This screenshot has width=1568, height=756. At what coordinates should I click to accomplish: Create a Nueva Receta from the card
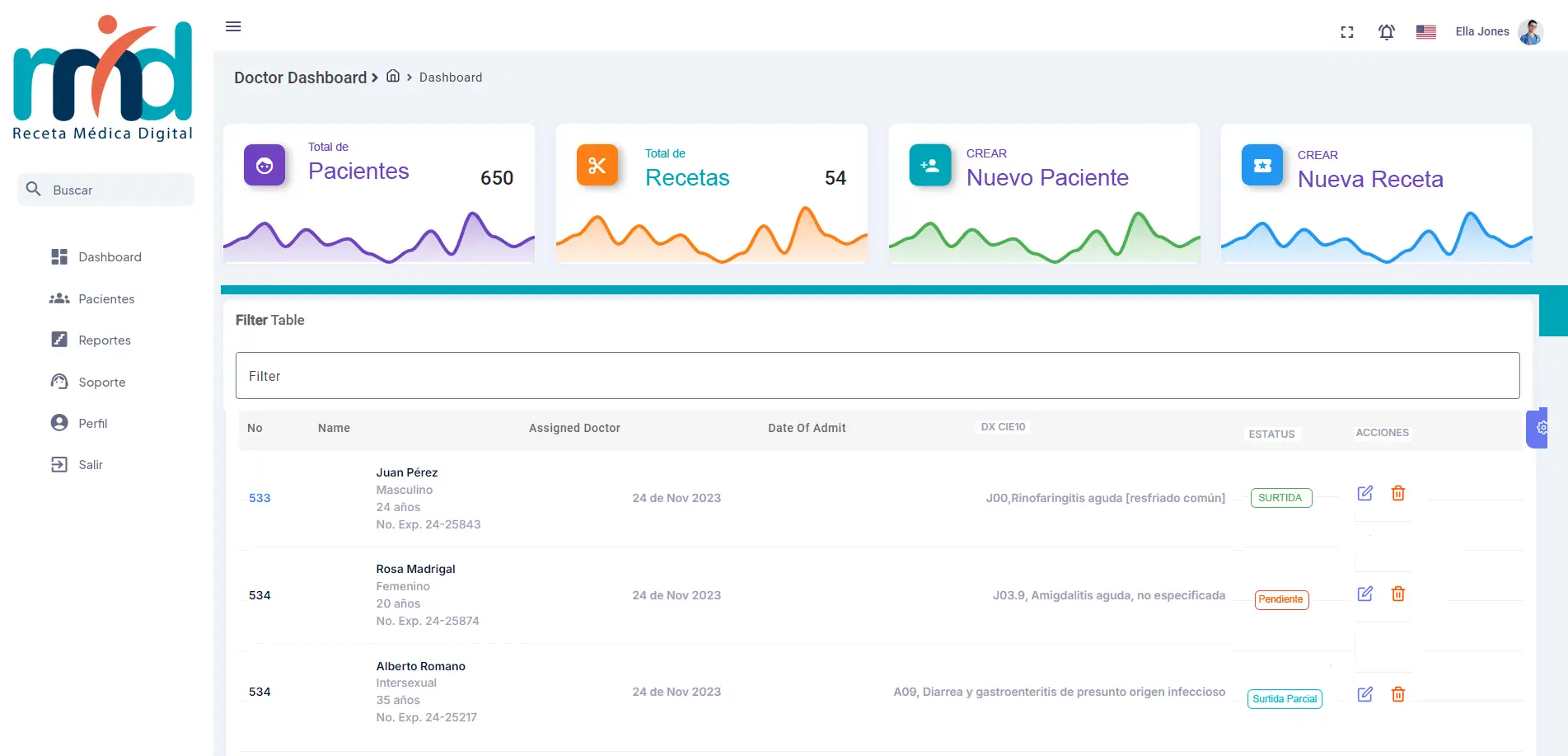point(1369,179)
